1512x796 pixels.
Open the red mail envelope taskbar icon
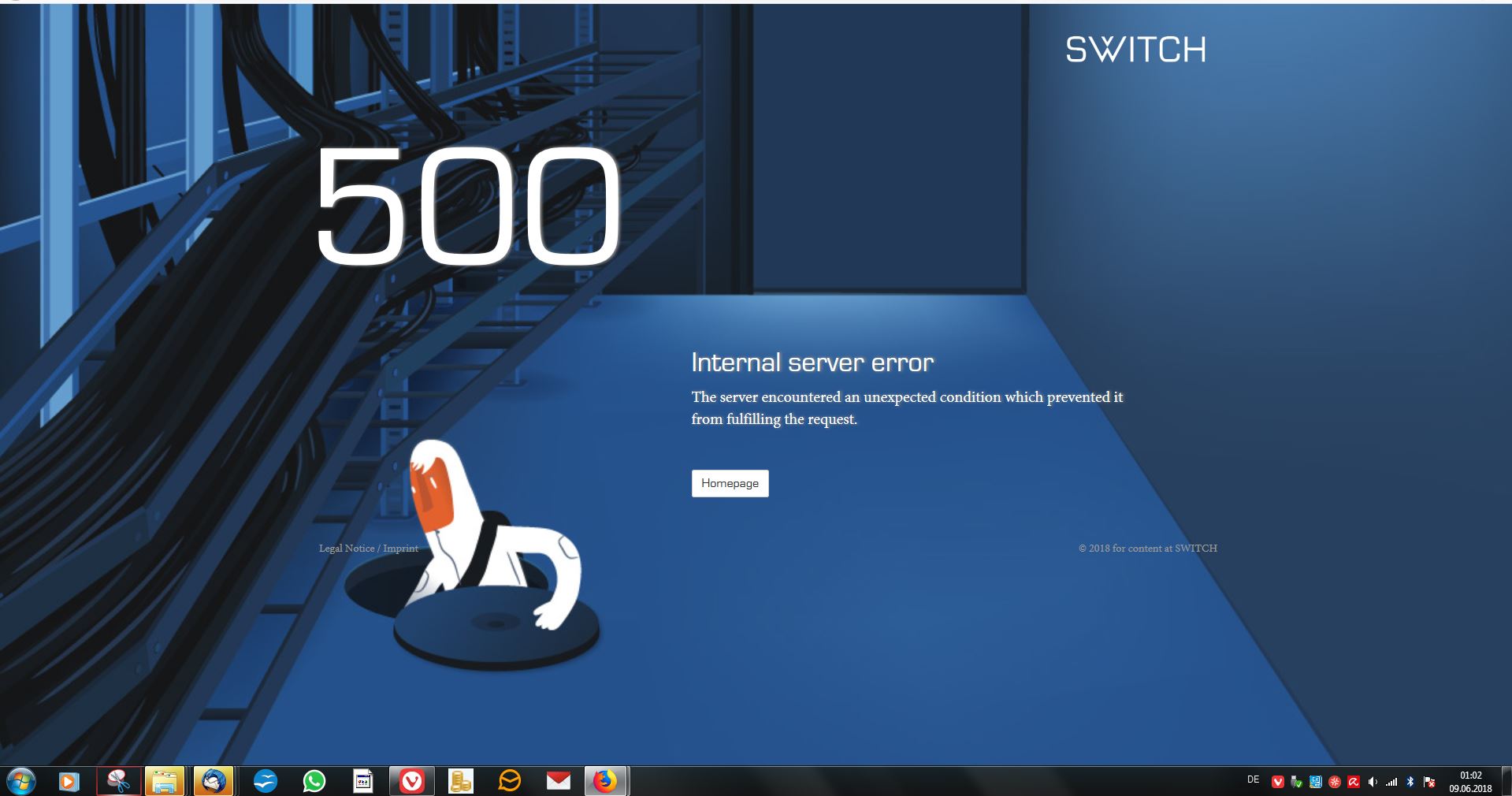click(x=559, y=782)
